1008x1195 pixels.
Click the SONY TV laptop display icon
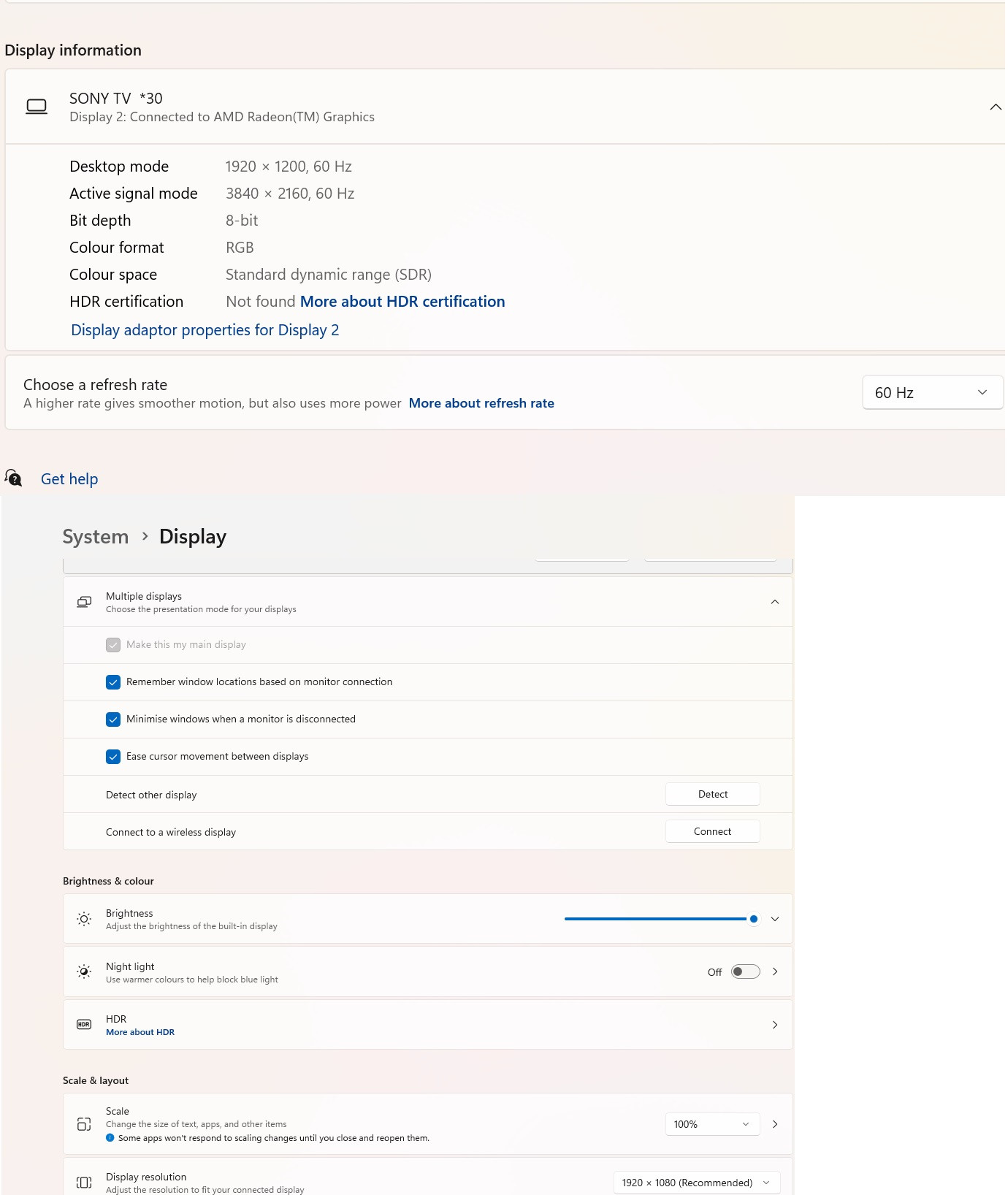37,107
